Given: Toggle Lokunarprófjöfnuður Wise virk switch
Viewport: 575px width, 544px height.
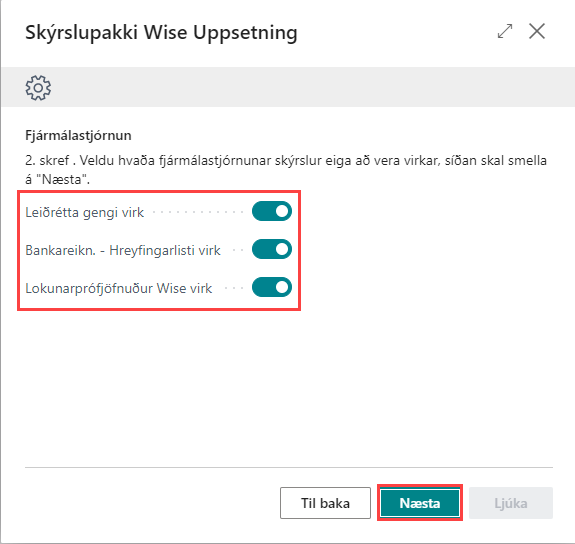Looking at the screenshot, I should 272,287.
